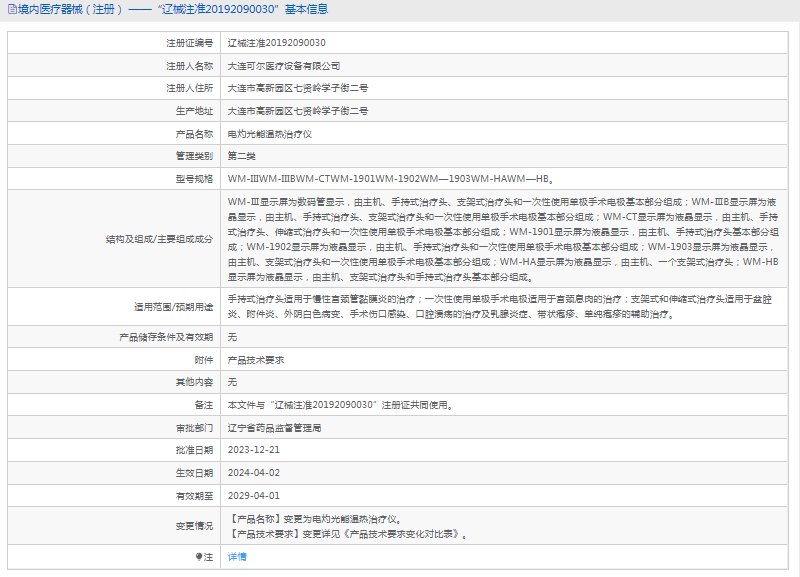Viewport: 800px width, 577px height.
Task: Select the product name 电灼光能温热治疗仪
Action: [270, 134]
